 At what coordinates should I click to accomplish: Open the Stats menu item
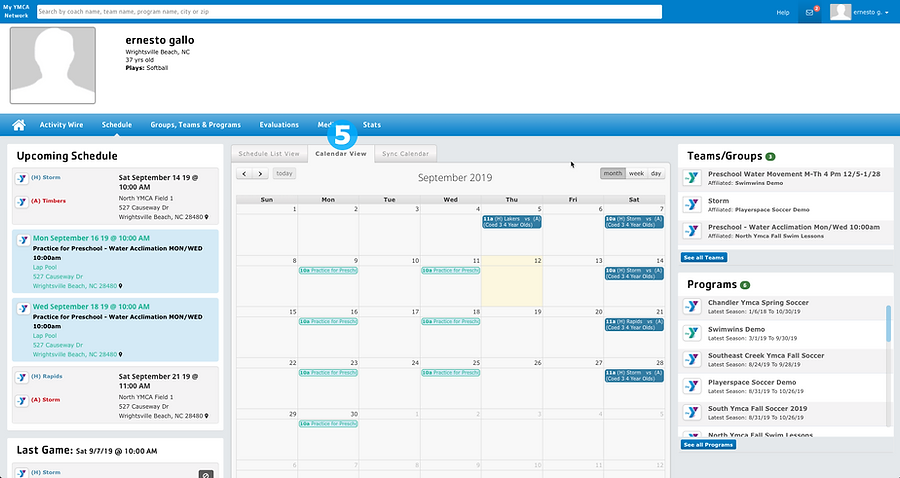[x=371, y=125]
